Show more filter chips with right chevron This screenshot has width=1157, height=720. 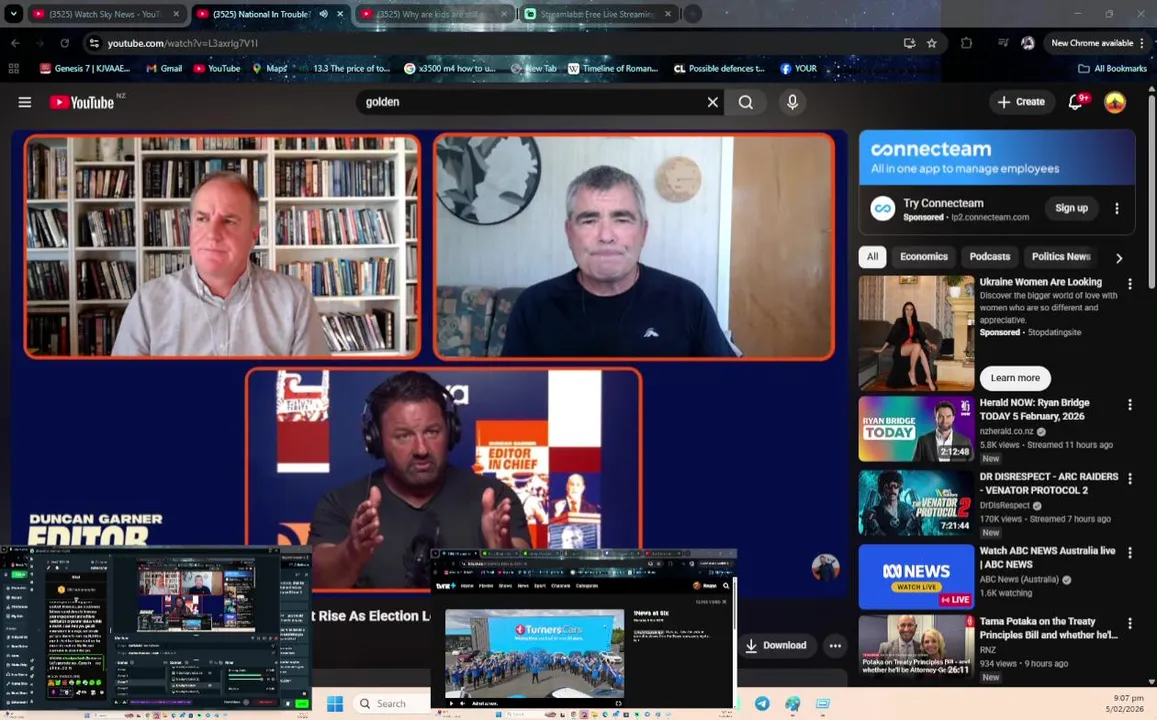click(x=1119, y=257)
